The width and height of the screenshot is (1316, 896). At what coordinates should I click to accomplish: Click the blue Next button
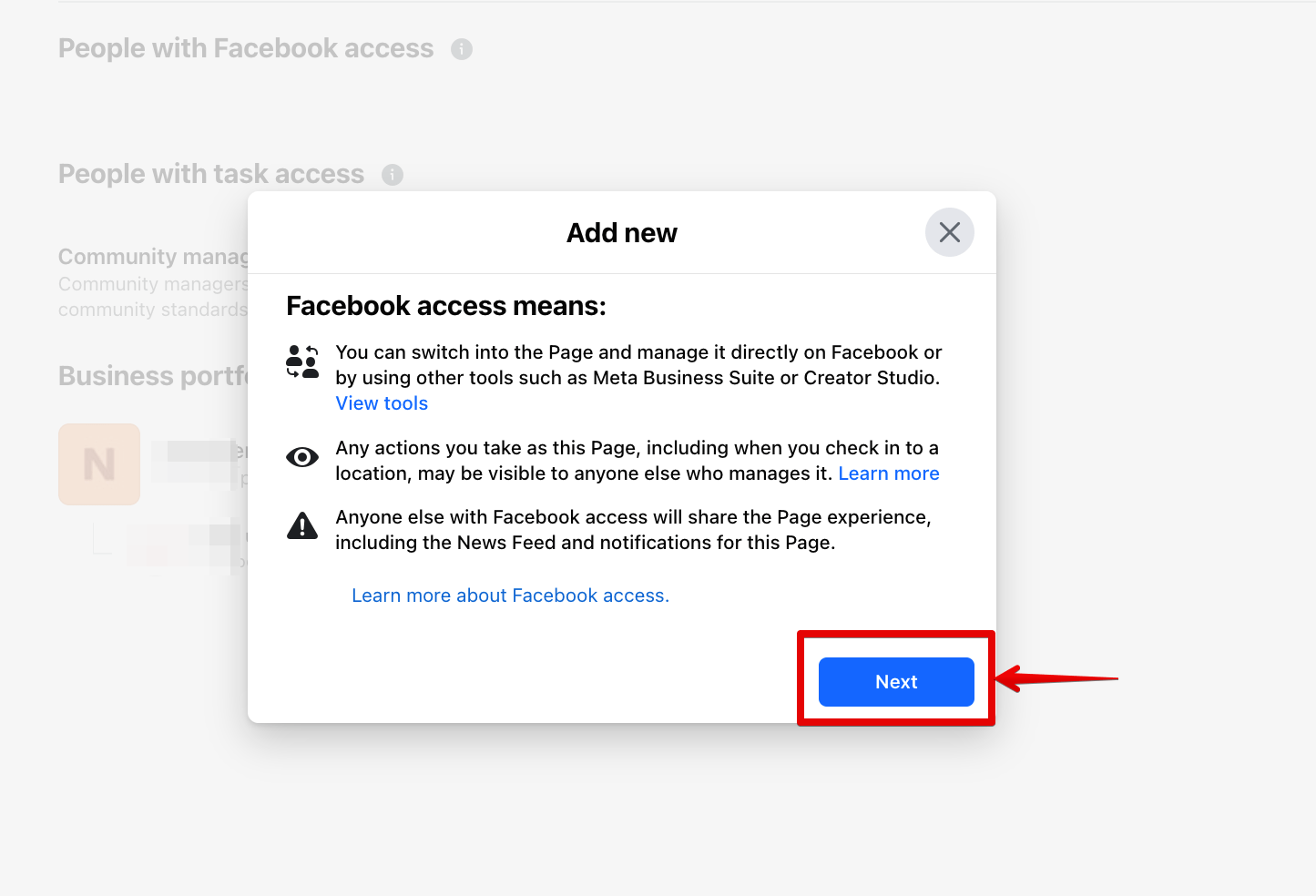(896, 682)
